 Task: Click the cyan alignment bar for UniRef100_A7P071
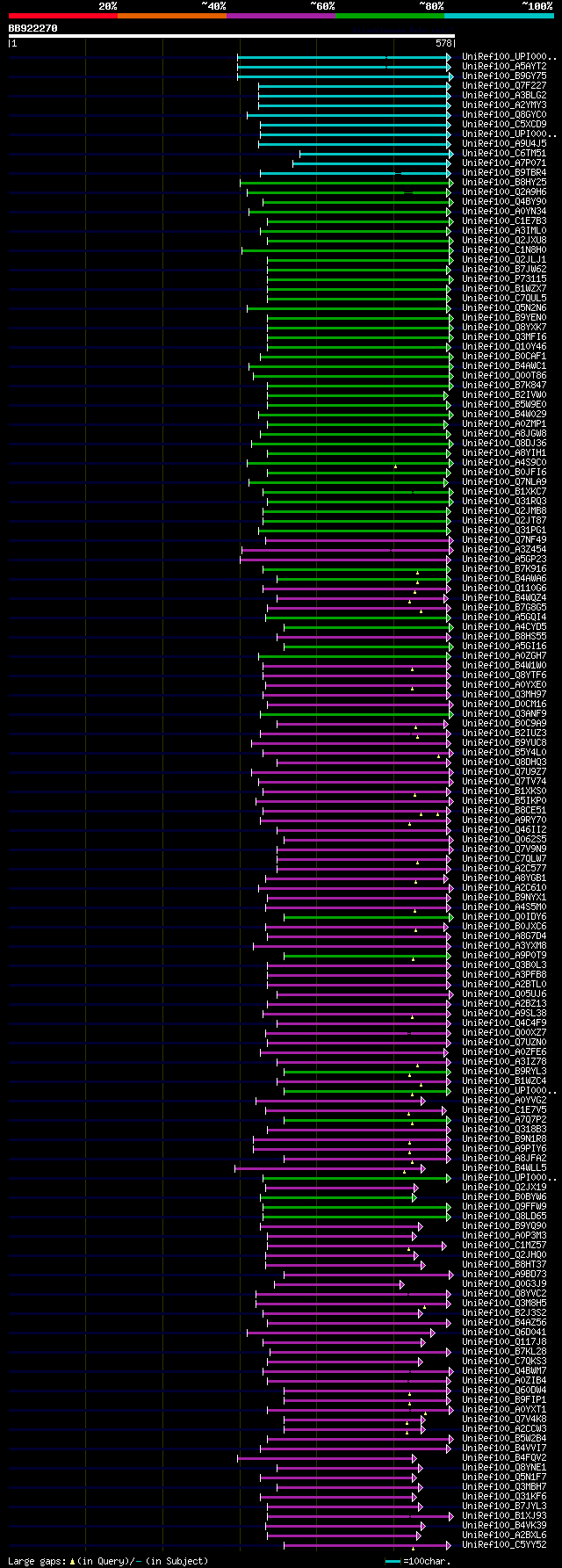pos(372,163)
